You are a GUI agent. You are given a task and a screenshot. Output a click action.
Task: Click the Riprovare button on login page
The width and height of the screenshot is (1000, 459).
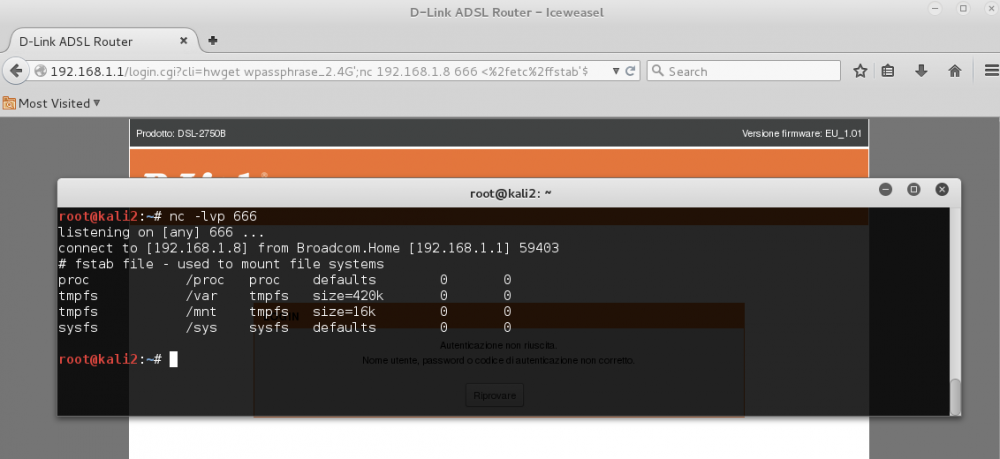click(494, 396)
